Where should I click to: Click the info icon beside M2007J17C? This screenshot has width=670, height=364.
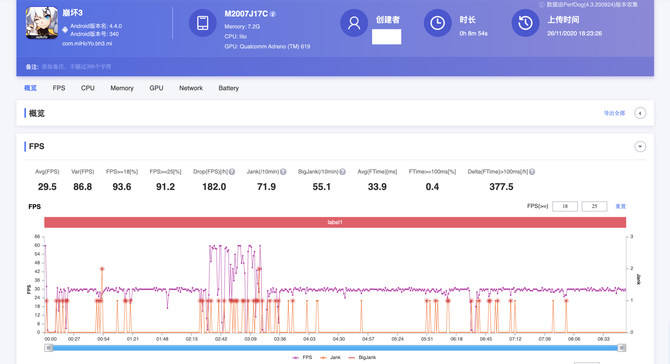(x=273, y=14)
